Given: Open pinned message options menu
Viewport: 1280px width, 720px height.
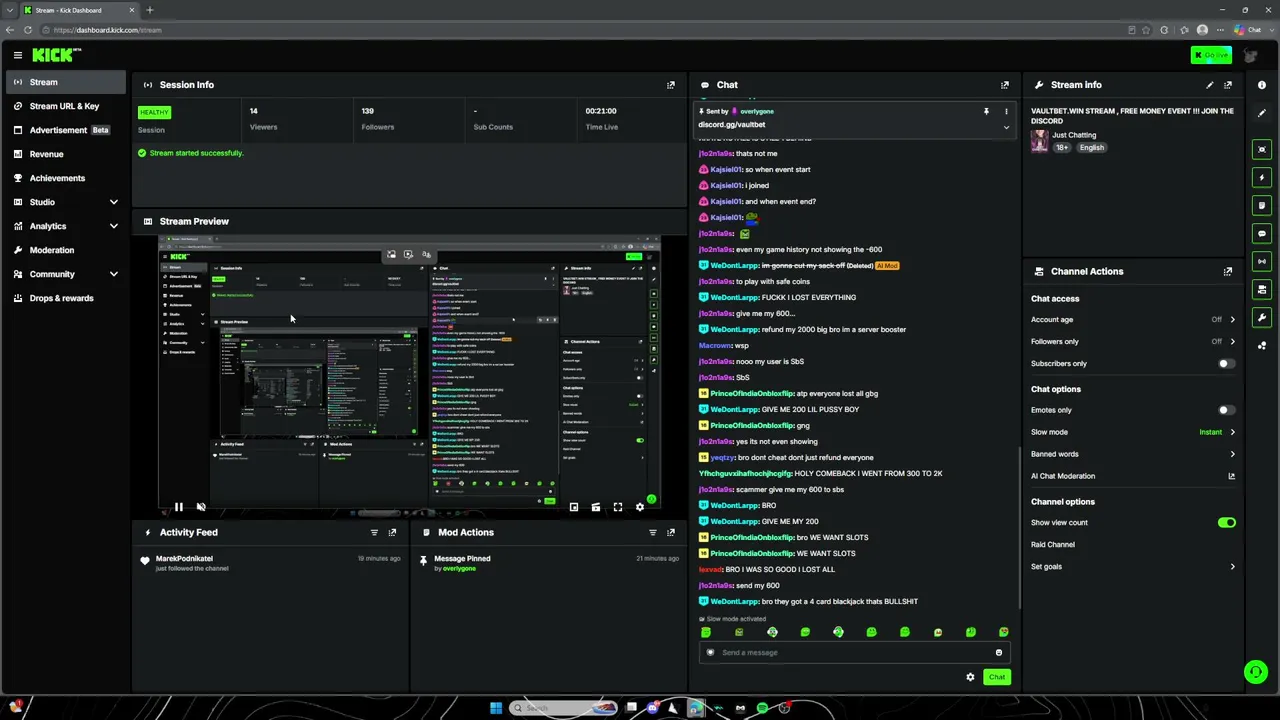Looking at the screenshot, I should pyautogui.click(x=1006, y=111).
